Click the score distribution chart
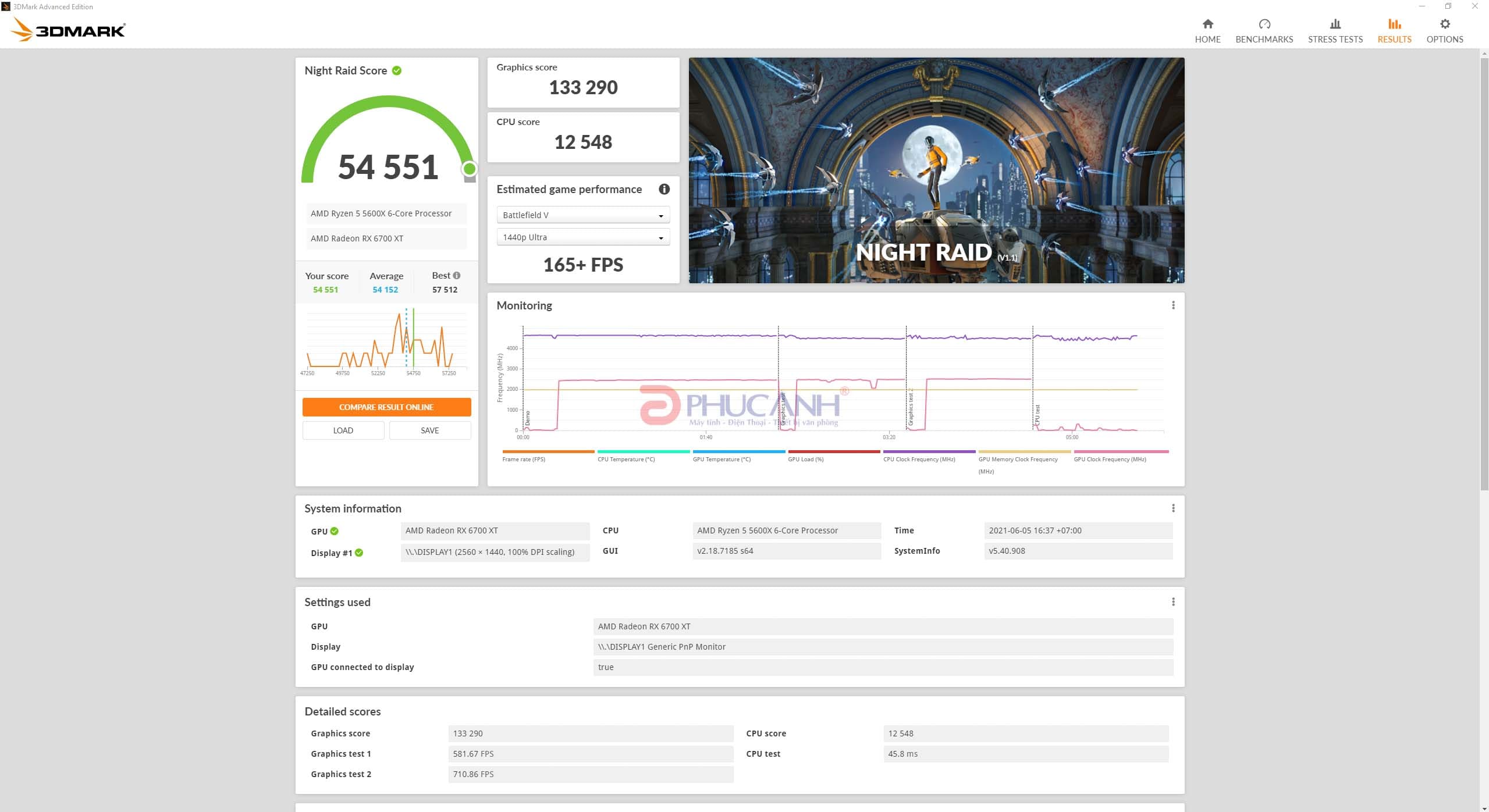The height and width of the screenshot is (812, 1489). (x=386, y=342)
